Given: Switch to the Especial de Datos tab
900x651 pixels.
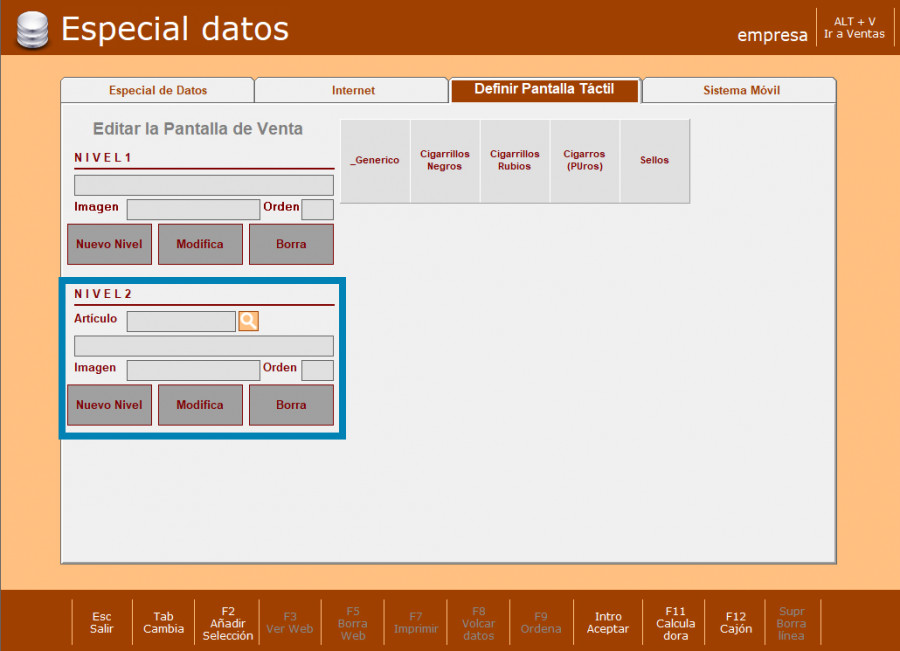Looking at the screenshot, I should [x=157, y=90].
